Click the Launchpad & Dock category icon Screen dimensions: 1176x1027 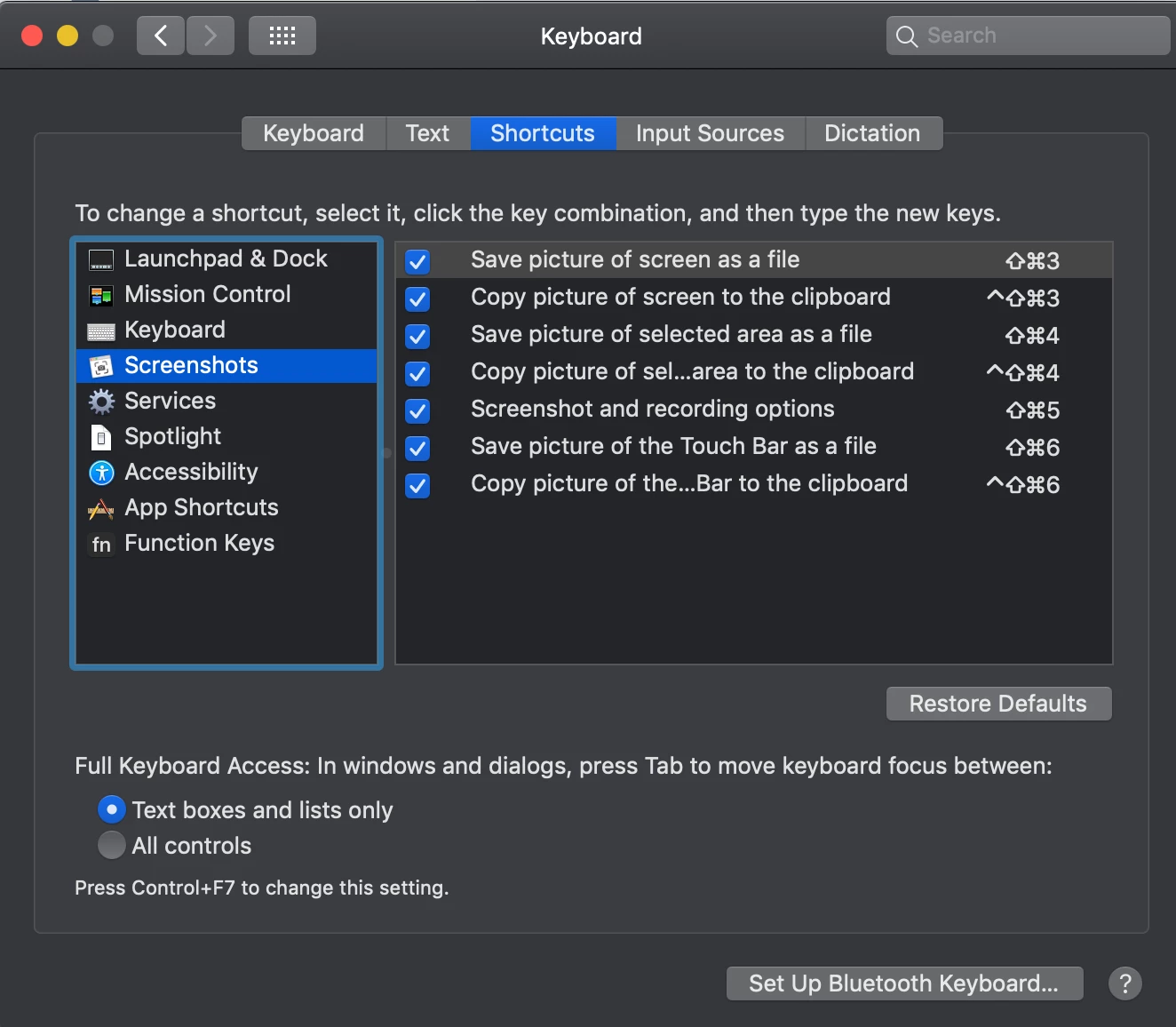tap(101, 259)
